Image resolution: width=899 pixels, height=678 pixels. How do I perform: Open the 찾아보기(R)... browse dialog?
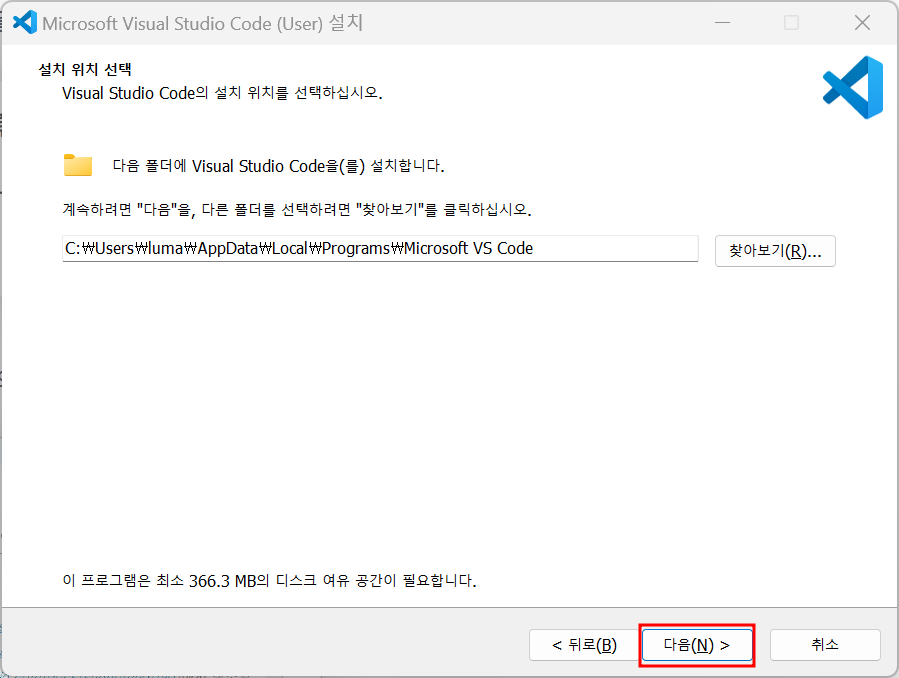tap(775, 251)
